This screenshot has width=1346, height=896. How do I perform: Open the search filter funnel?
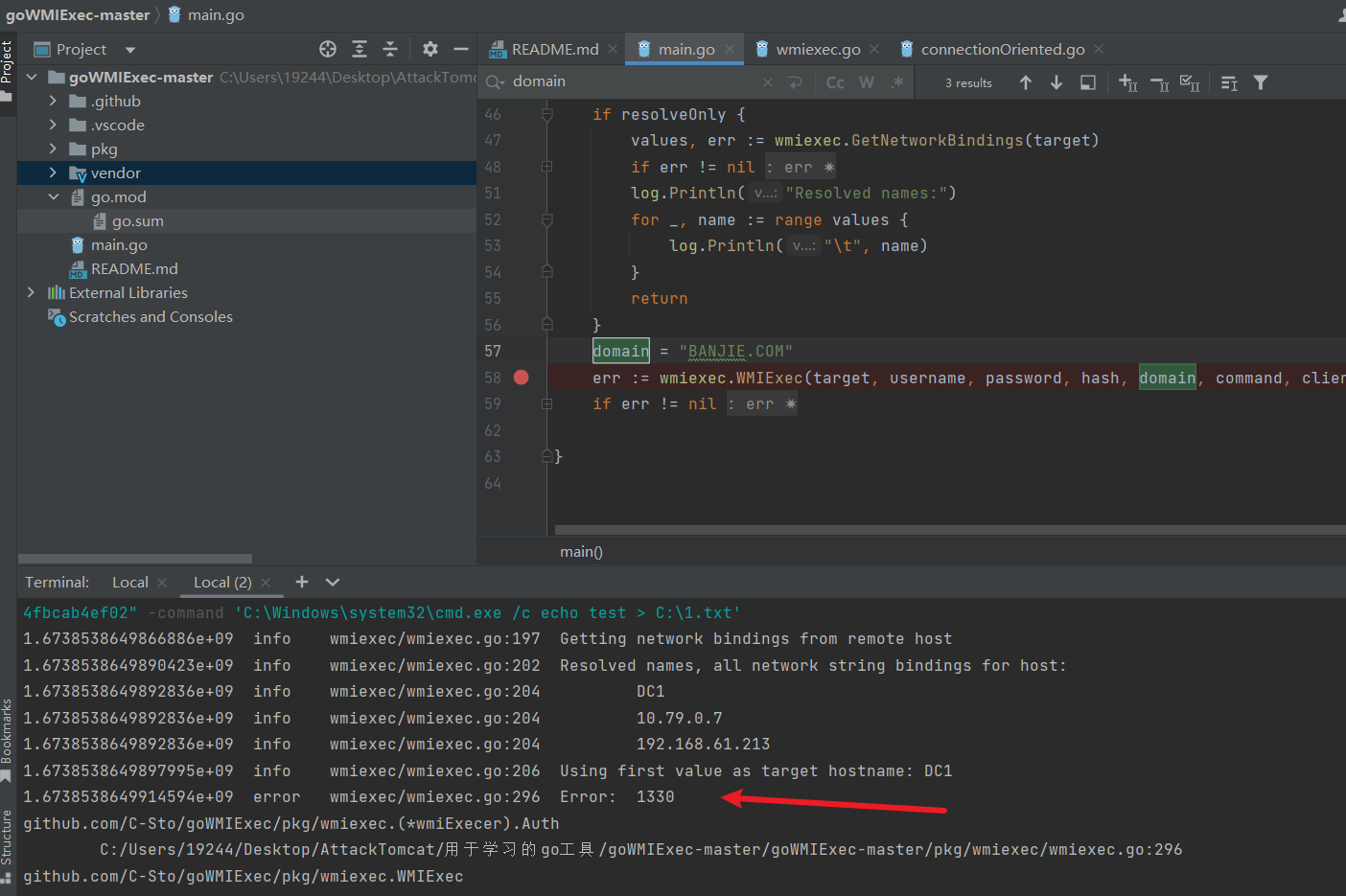coord(1261,82)
